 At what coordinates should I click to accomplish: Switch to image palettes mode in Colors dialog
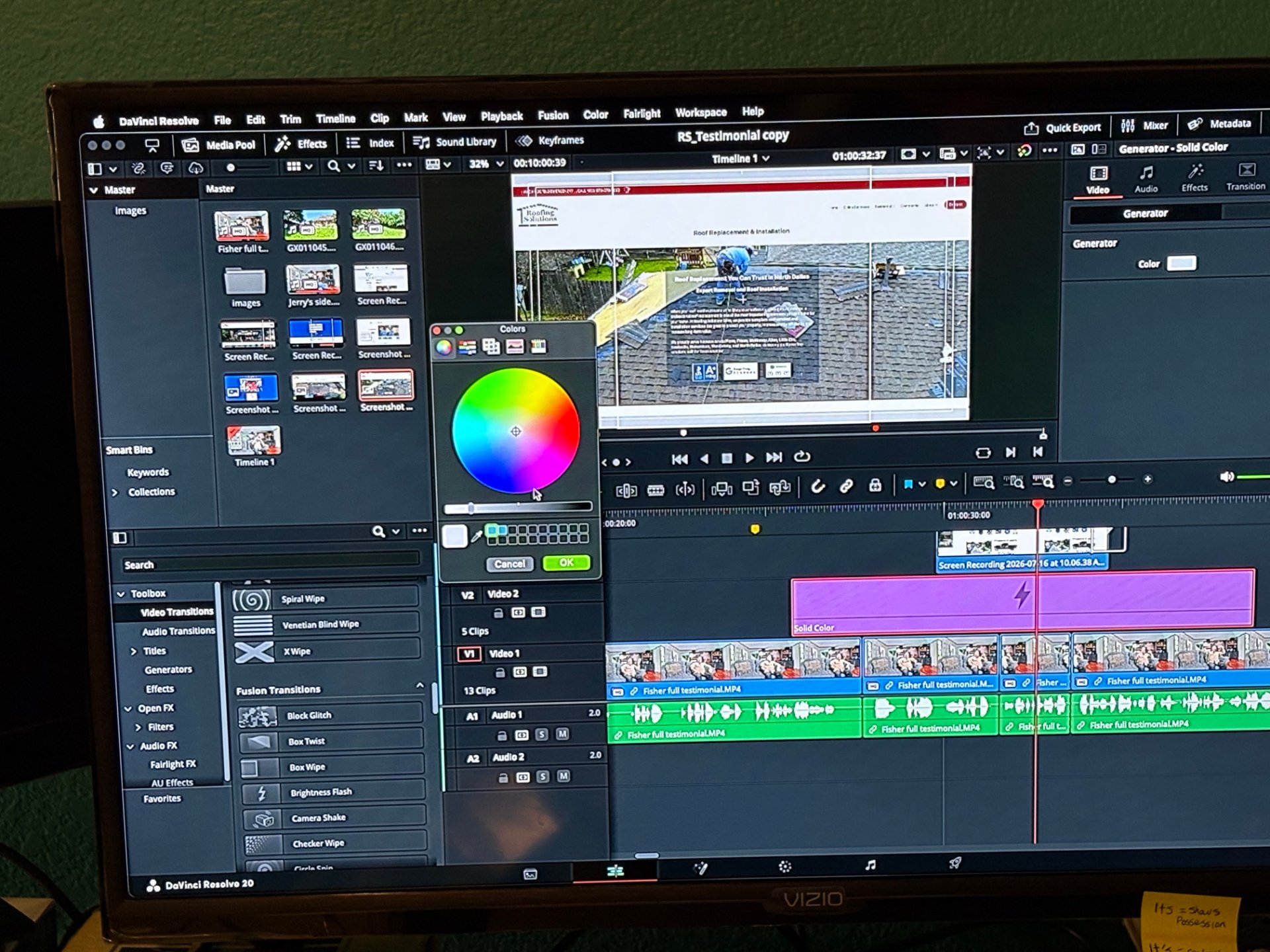point(515,346)
